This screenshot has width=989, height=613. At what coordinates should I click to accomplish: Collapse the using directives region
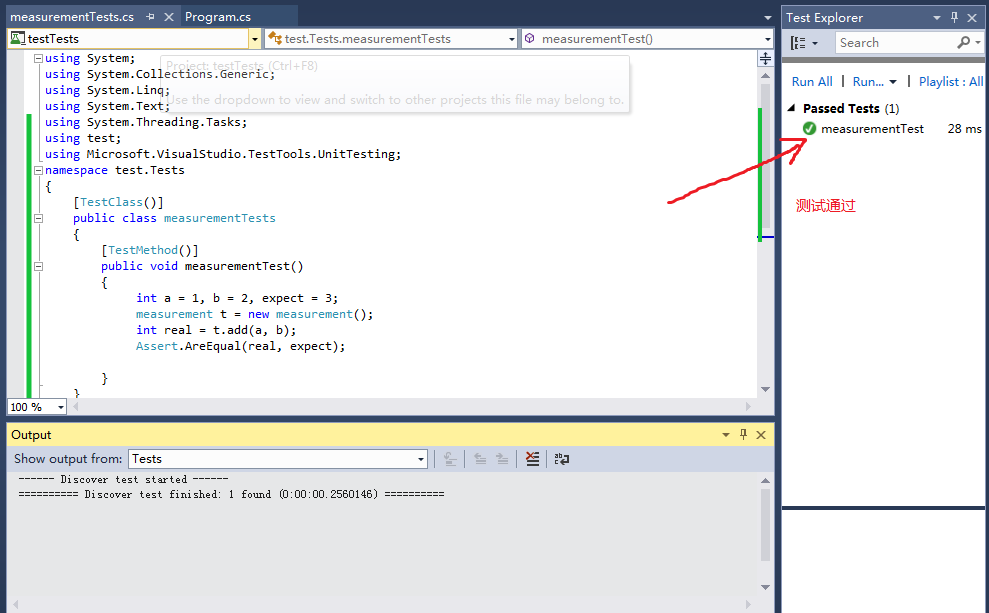coord(38,58)
